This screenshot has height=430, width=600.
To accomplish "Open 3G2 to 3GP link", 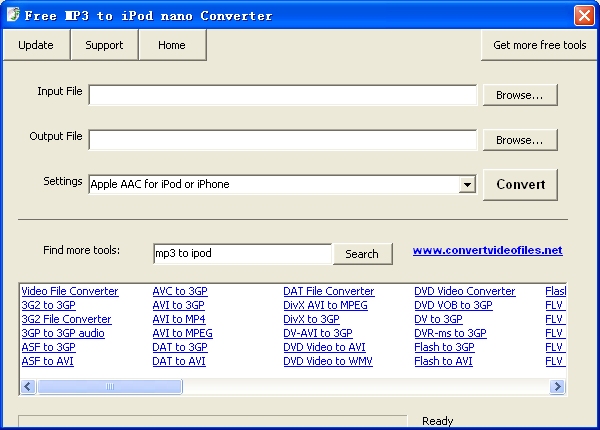I will [x=49, y=305].
